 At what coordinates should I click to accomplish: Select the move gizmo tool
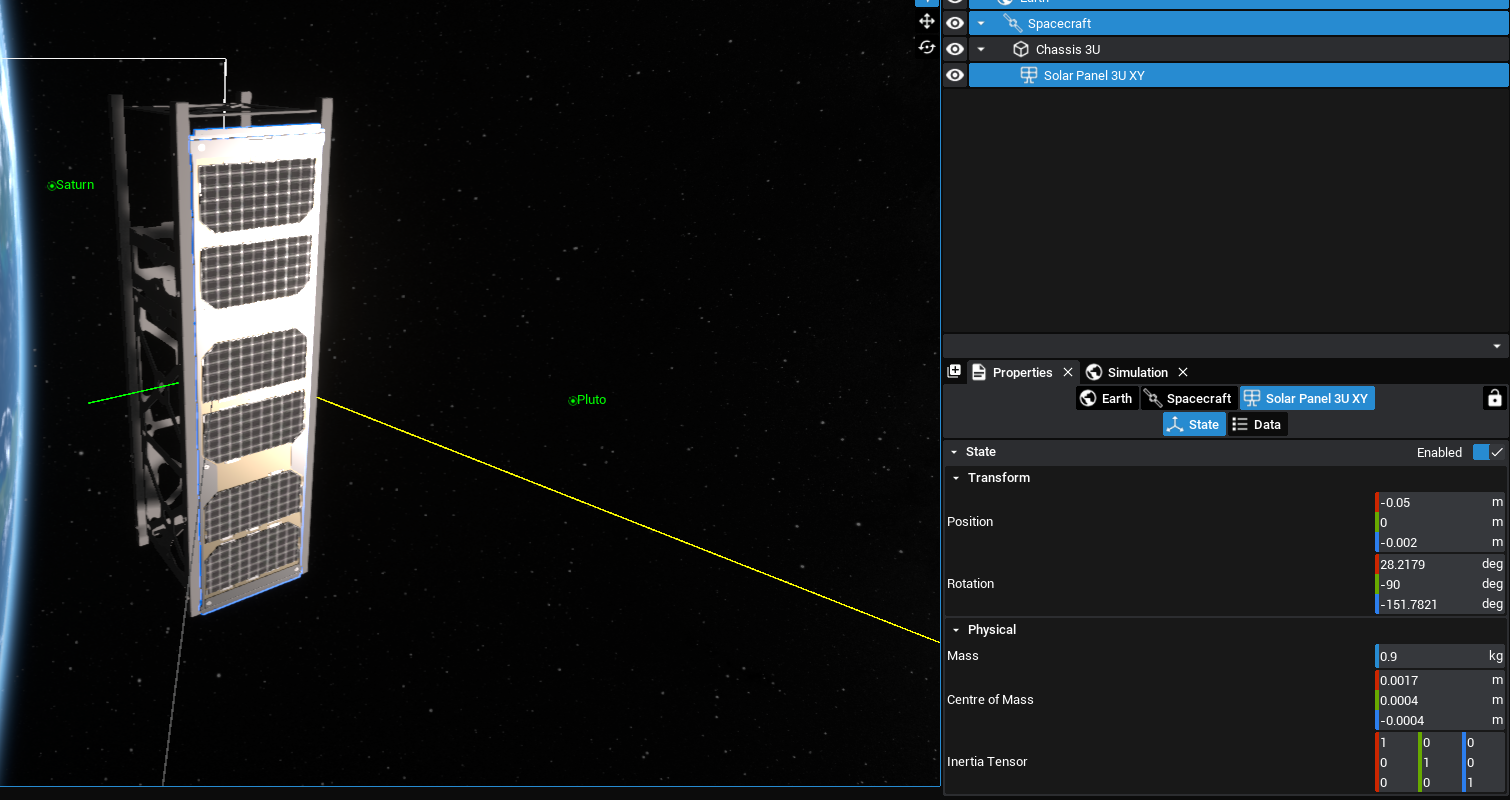tap(926, 21)
